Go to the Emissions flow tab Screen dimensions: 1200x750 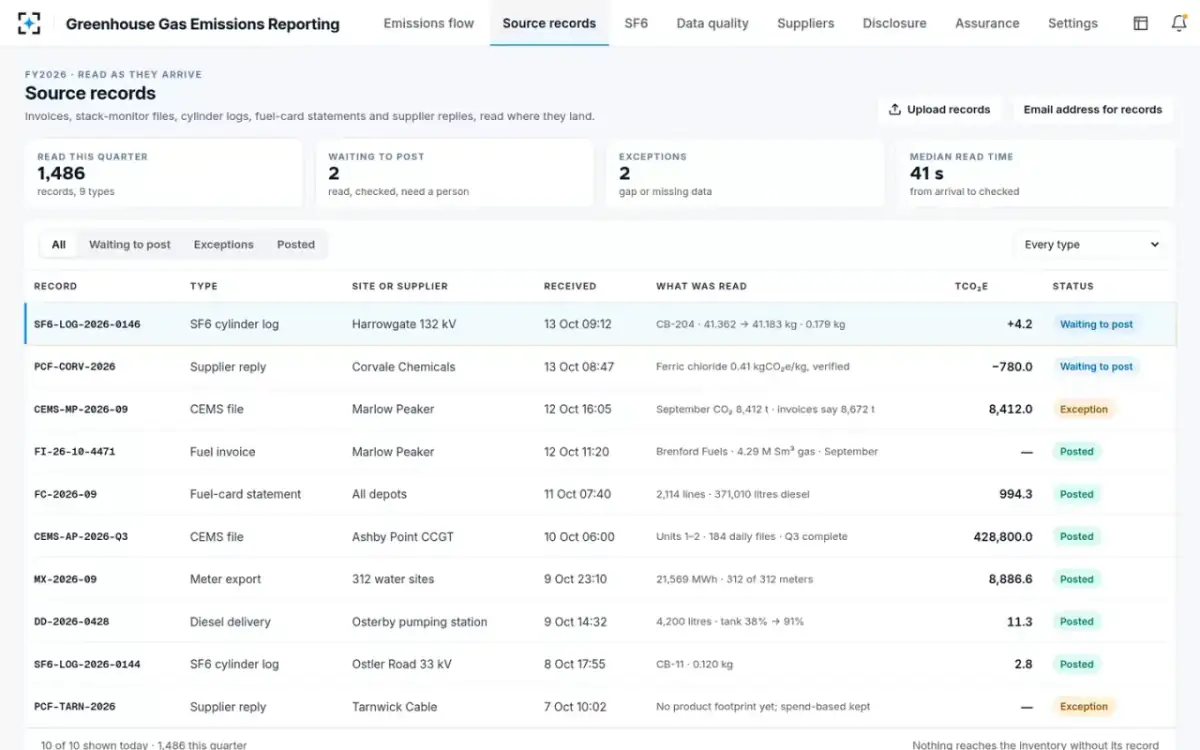429,23
